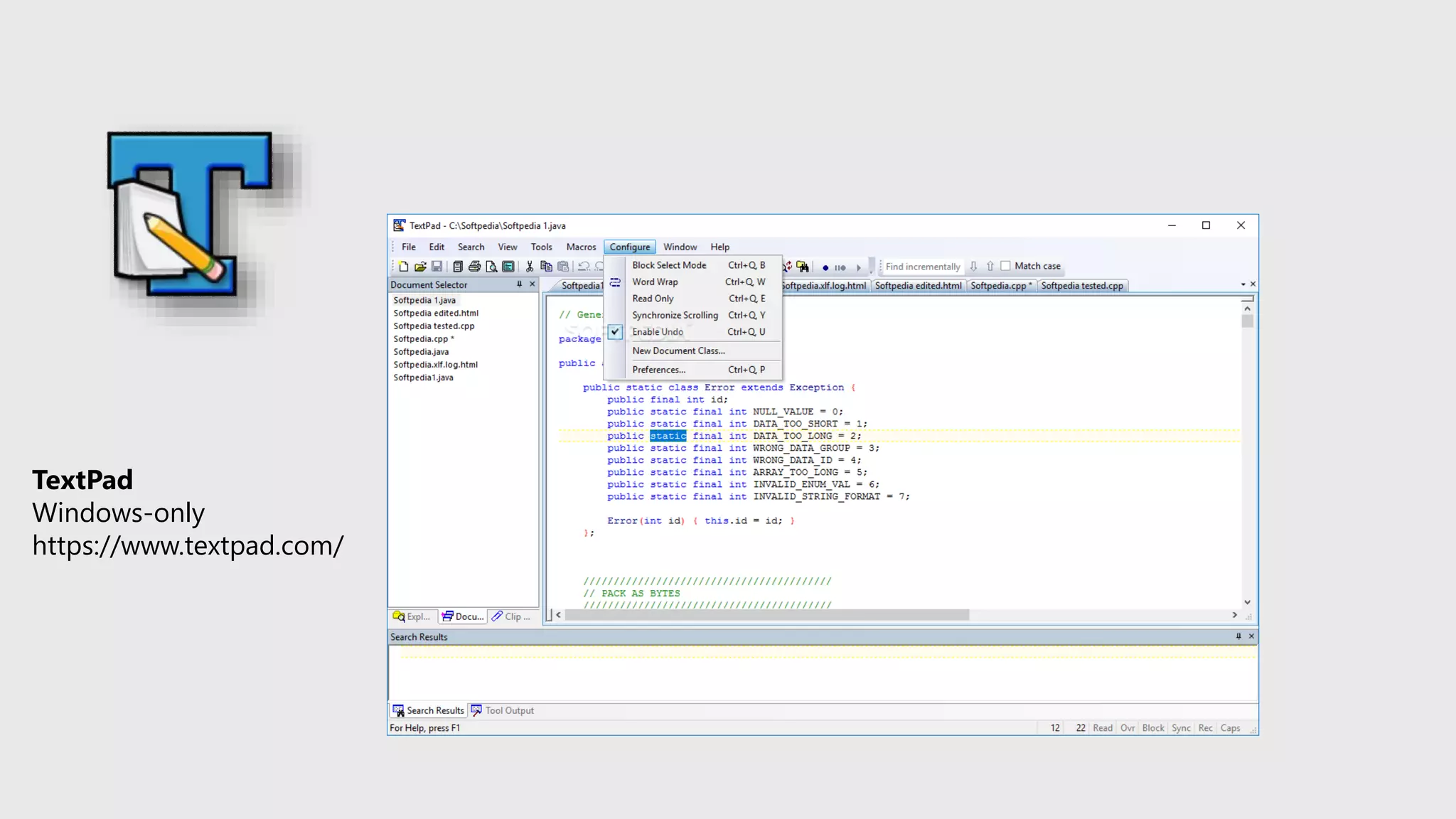Open Preferences from Configure menu
This screenshot has width=1456, height=819.
[x=658, y=370]
